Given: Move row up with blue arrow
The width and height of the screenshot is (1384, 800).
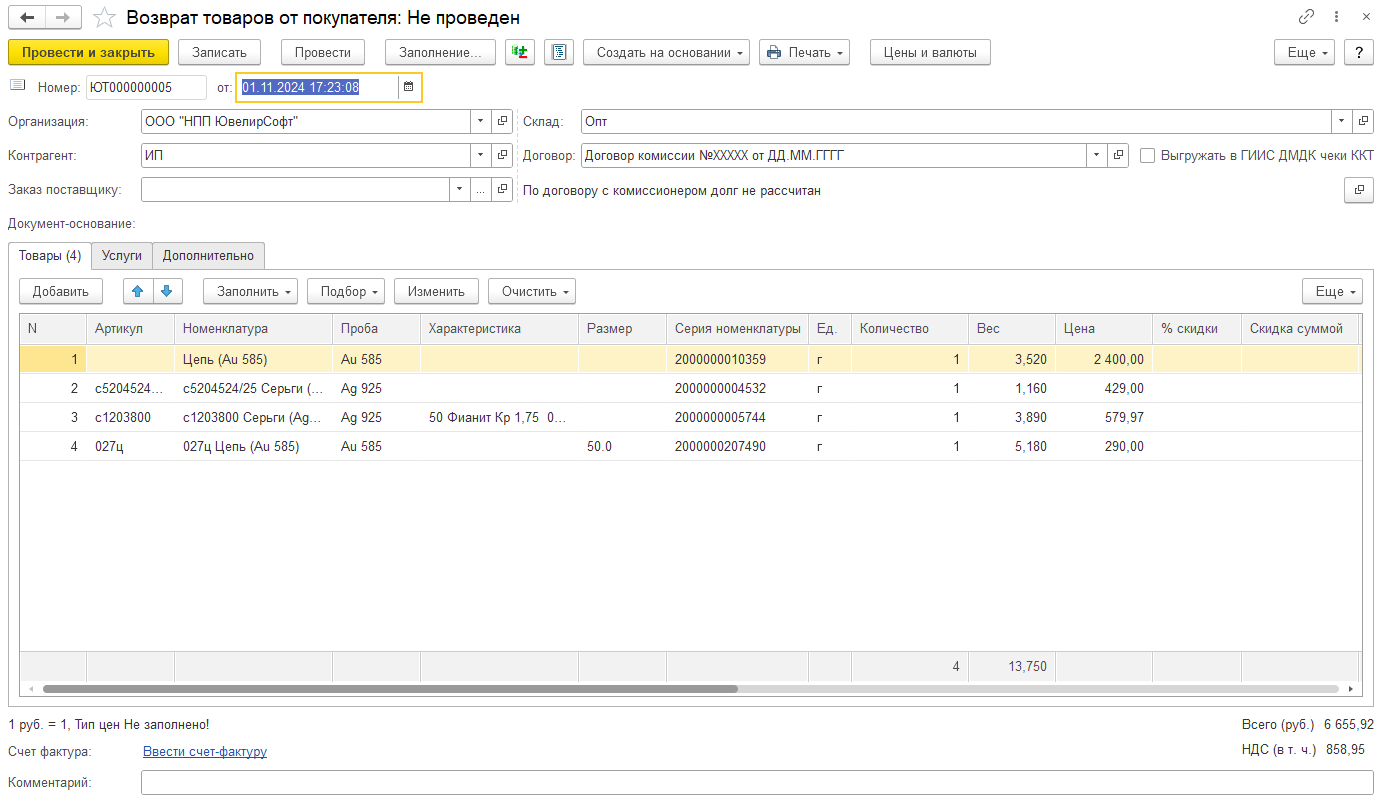Looking at the screenshot, I should click(138, 291).
